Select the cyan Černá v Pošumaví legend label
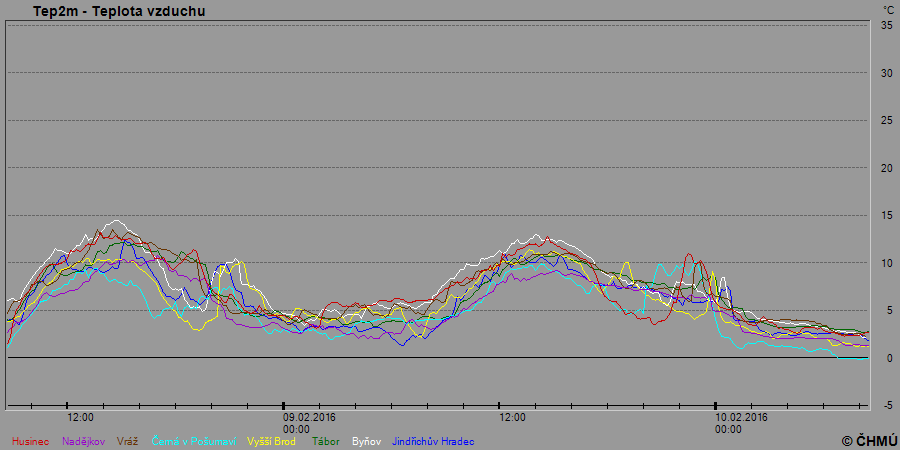Viewport: 900px width, 450px height. pyautogui.click(x=194, y=441)
